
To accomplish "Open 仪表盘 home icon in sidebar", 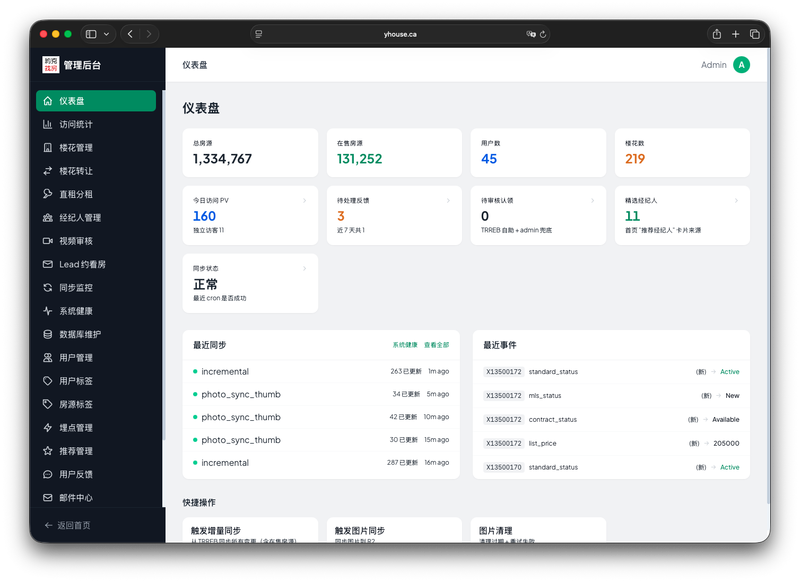I will point(47,101).
